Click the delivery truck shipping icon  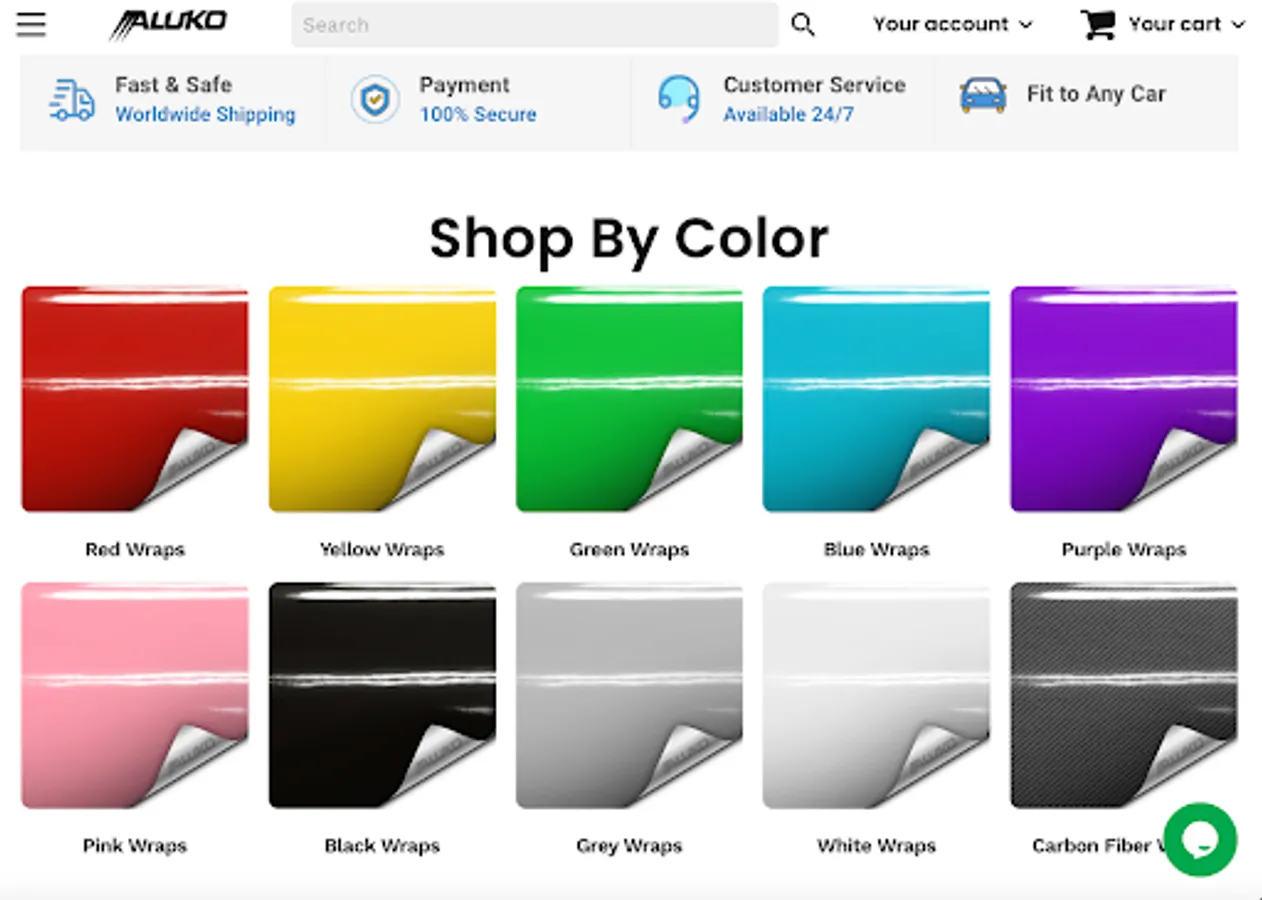[x=72, y=100]
